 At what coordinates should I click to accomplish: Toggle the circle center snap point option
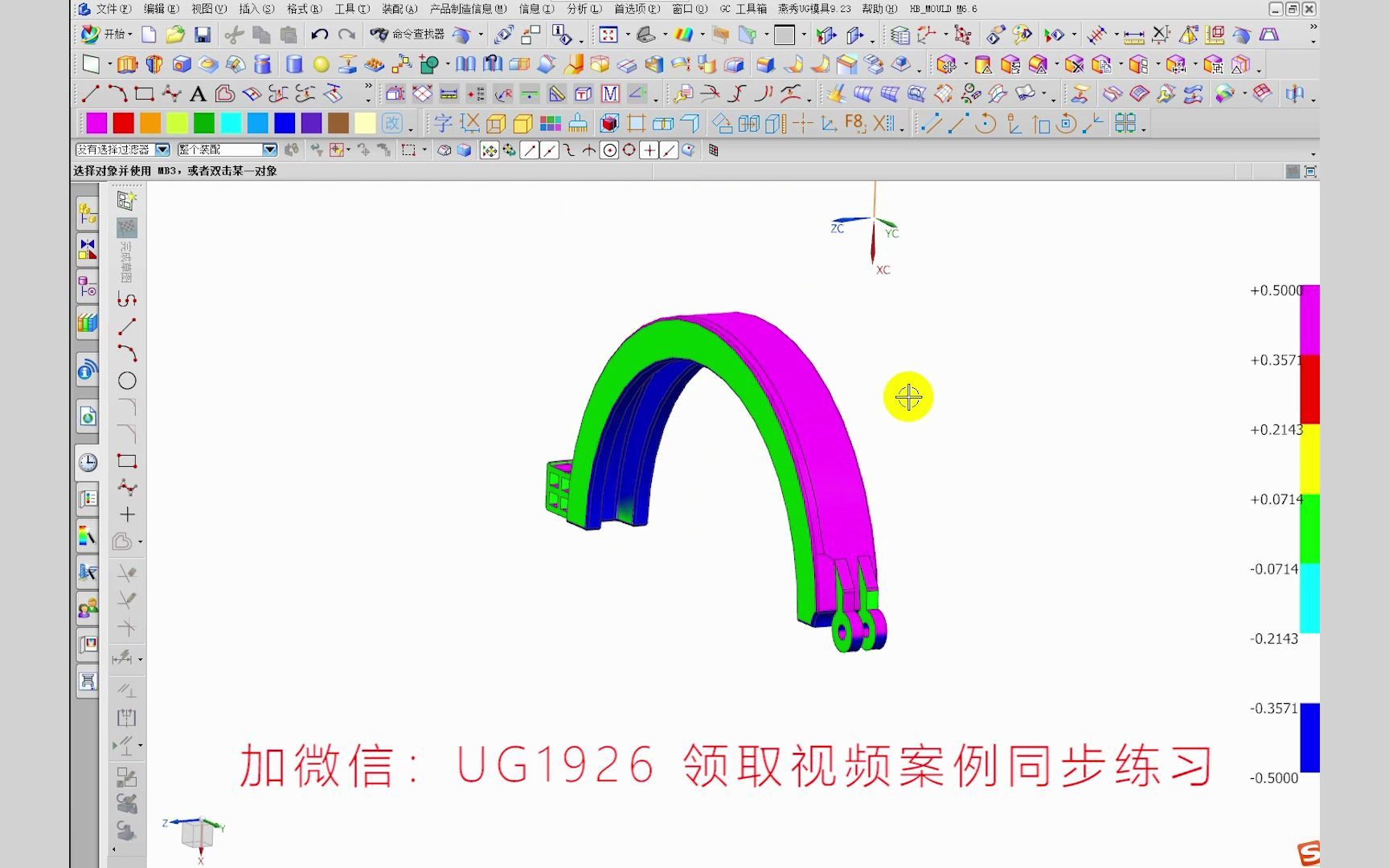pyautogui.click(x=608, y=149)
